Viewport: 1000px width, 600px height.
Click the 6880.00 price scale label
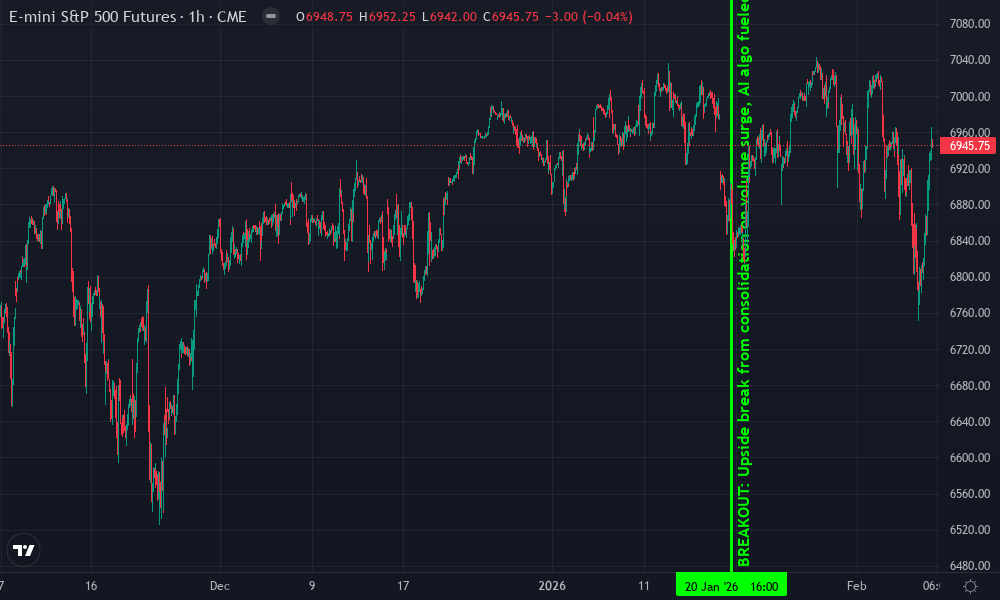969,205
